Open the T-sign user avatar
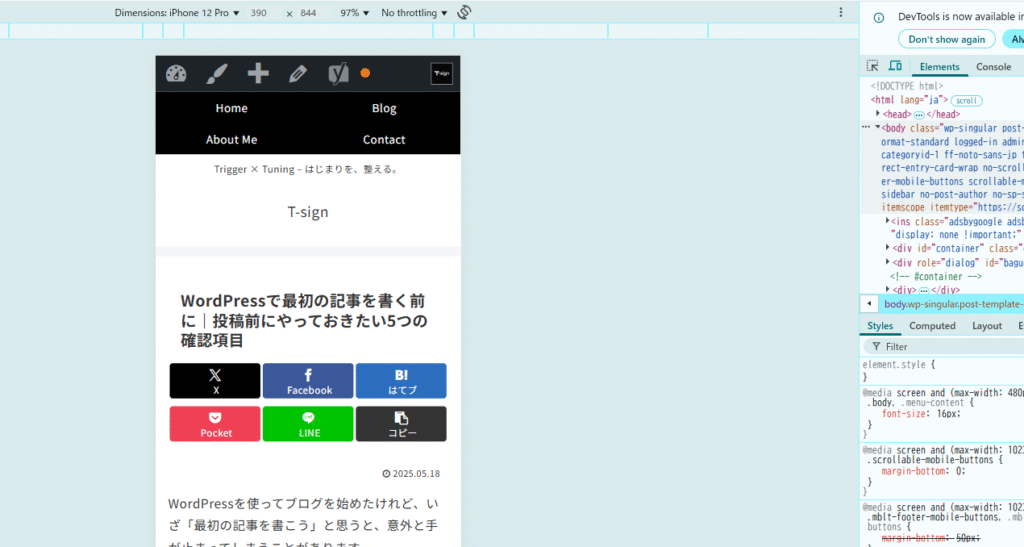This screenshot has width=1024, height=547. click(441, 74)
